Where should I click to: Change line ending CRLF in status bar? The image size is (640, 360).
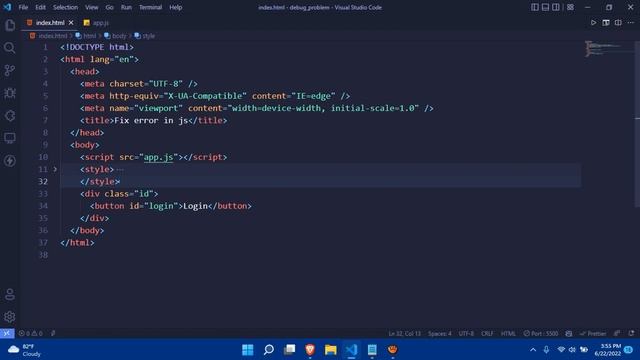click(x=487, y=333)
